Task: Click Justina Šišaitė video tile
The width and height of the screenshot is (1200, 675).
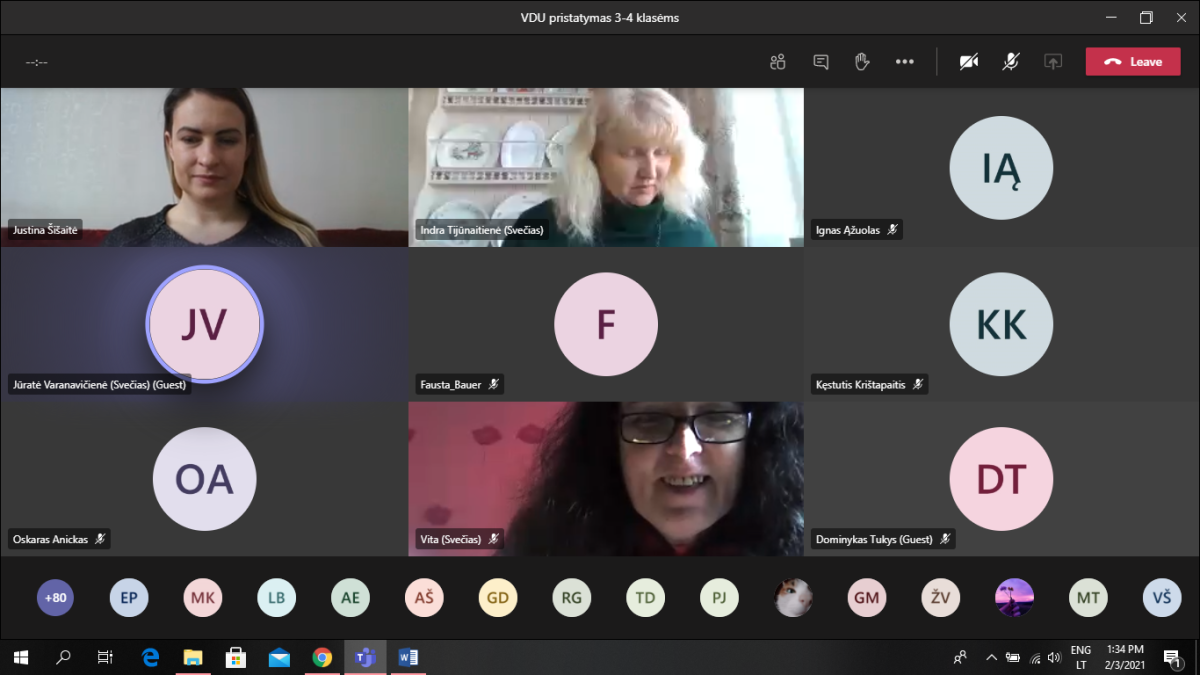Action: pos(204,167)
